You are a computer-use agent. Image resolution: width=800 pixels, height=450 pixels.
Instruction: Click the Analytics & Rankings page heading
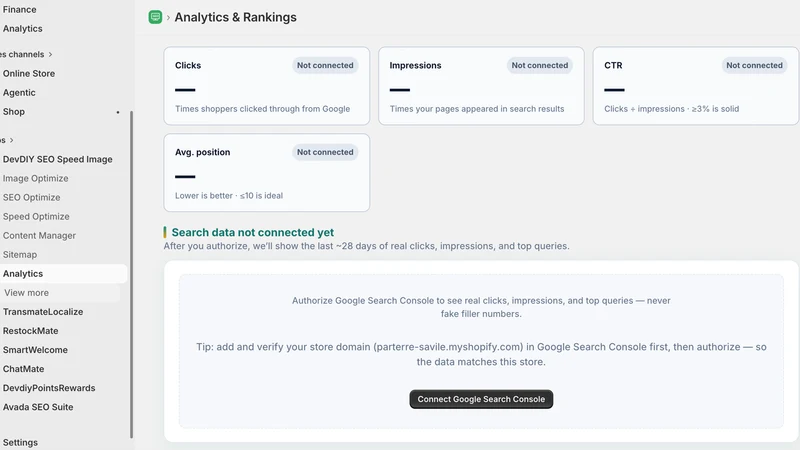[x=235, y=17]
